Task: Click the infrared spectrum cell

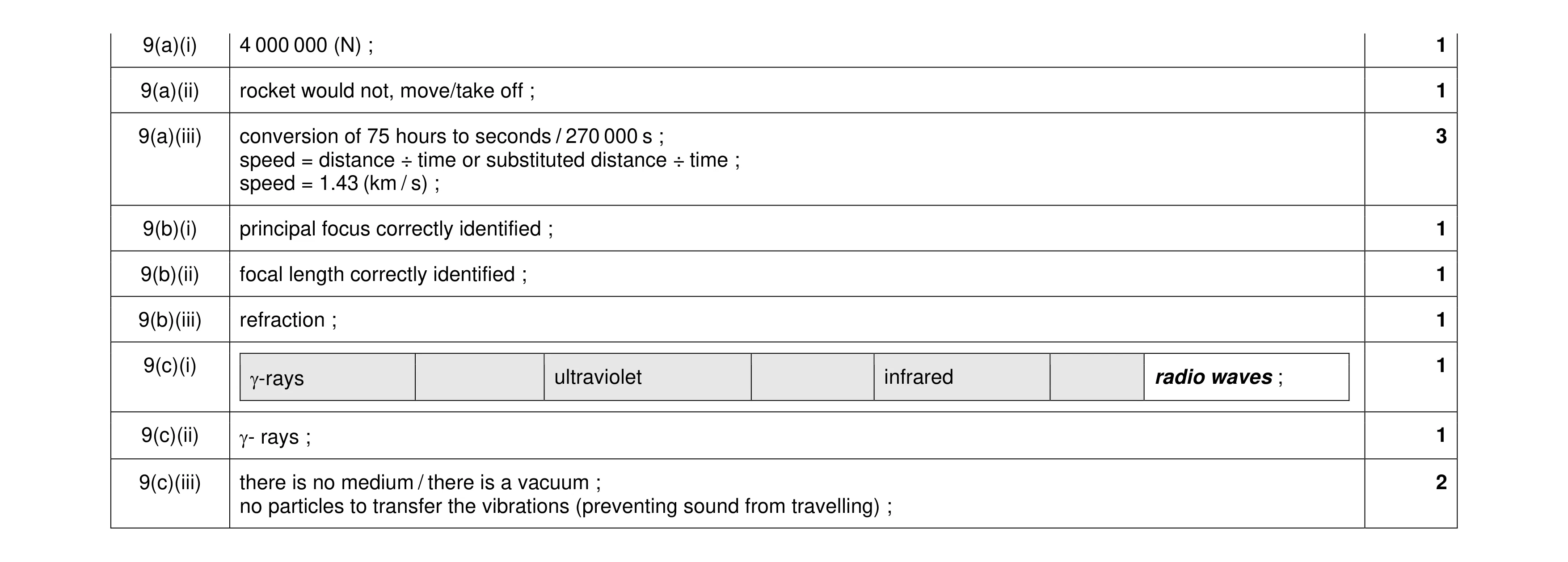Action: click(962, 377)
